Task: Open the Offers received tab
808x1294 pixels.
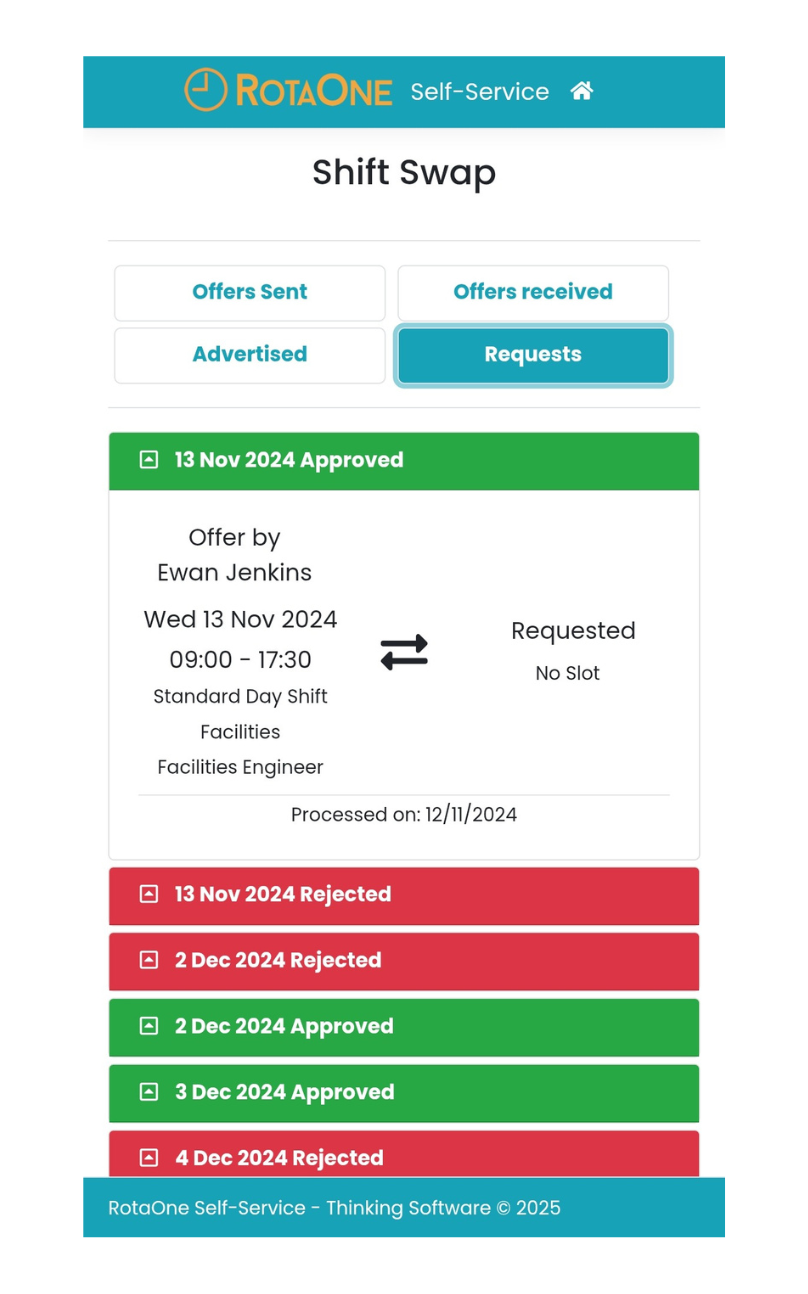Action: 533,292
